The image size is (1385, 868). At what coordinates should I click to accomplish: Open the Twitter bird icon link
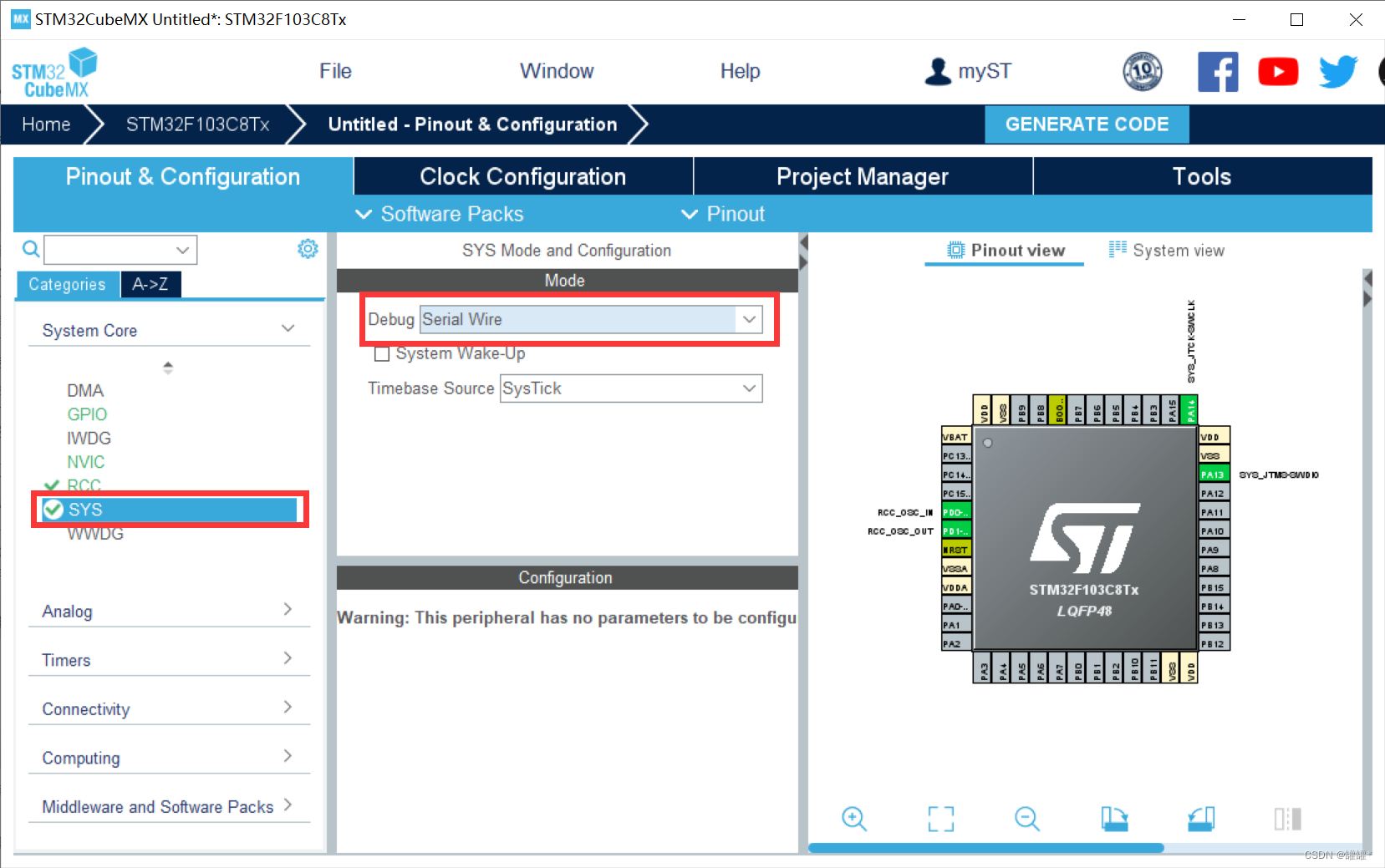(x=1338, y=72)
